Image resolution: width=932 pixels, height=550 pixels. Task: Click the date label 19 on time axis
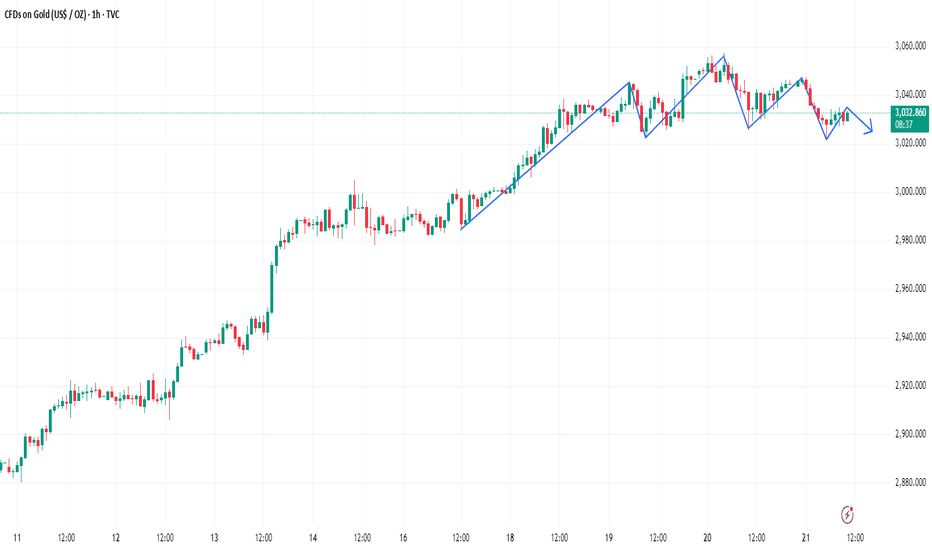(609, 538)
